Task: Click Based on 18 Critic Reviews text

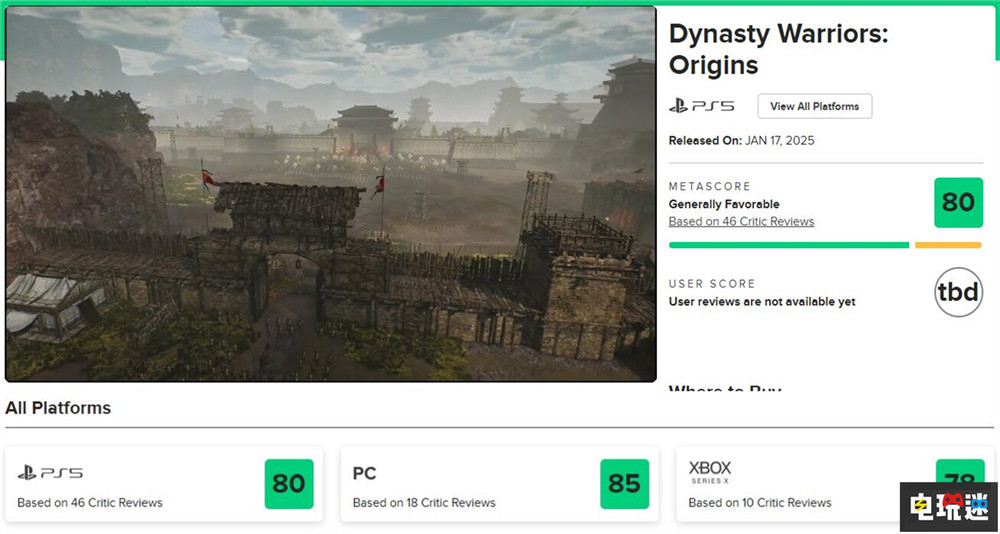Action: coord(424,502)
